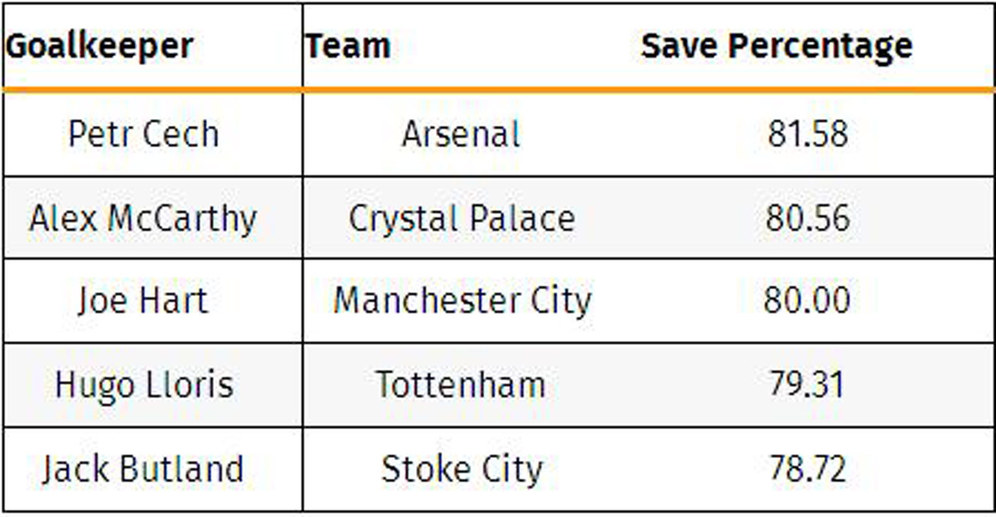Click the 81.58 save percentage value

[807, 134]
